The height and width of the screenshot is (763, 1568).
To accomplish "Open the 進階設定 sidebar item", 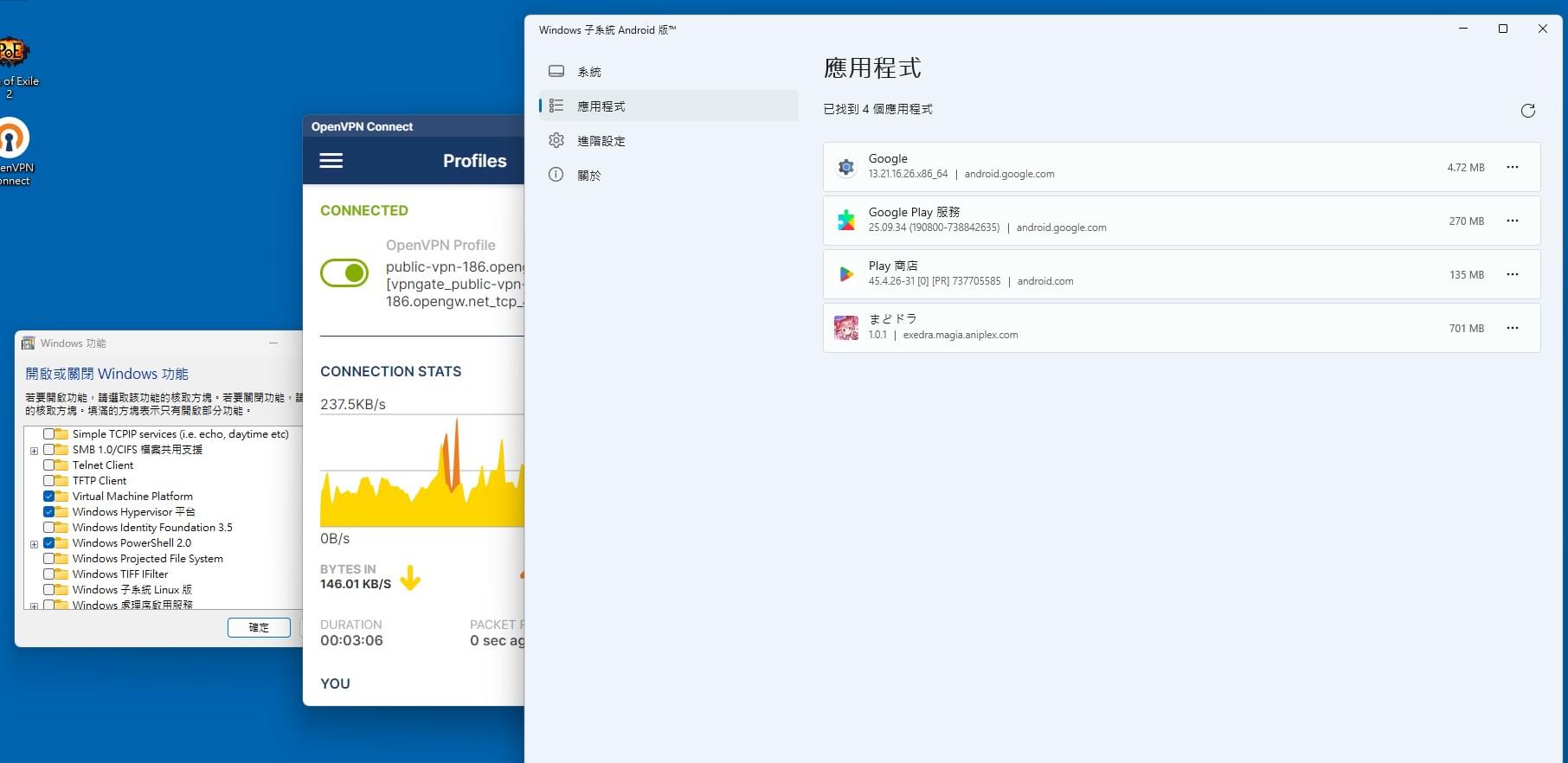I will (x=668, y=140).
